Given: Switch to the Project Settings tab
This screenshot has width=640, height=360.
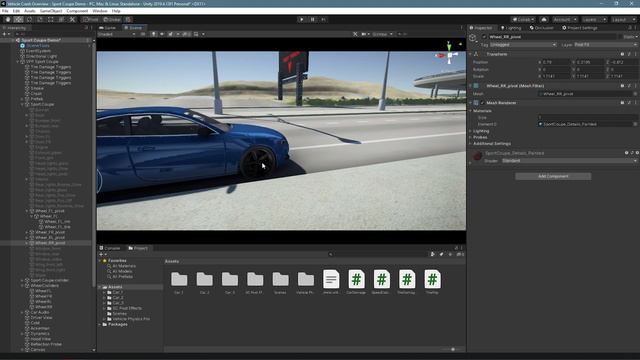Looking at the screenshot, I should 580,28.
